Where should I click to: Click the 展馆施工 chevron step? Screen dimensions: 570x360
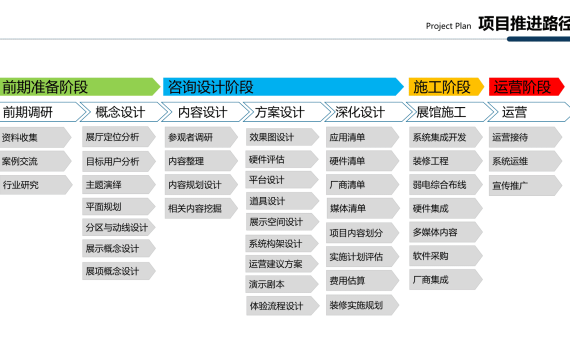point(449,112)
